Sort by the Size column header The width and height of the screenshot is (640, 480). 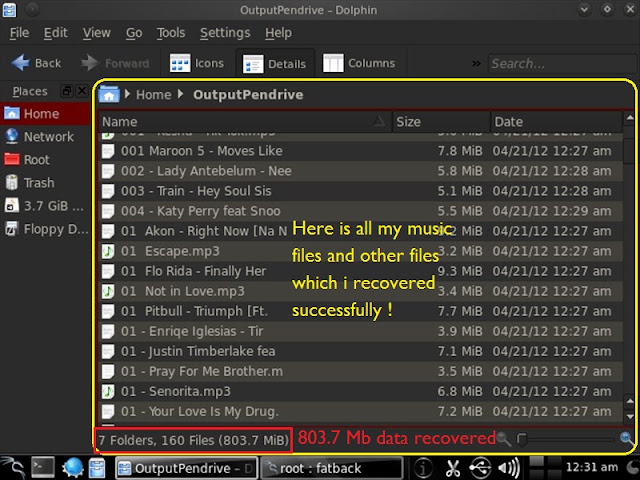pyautogui.click(x=441, y=122)
